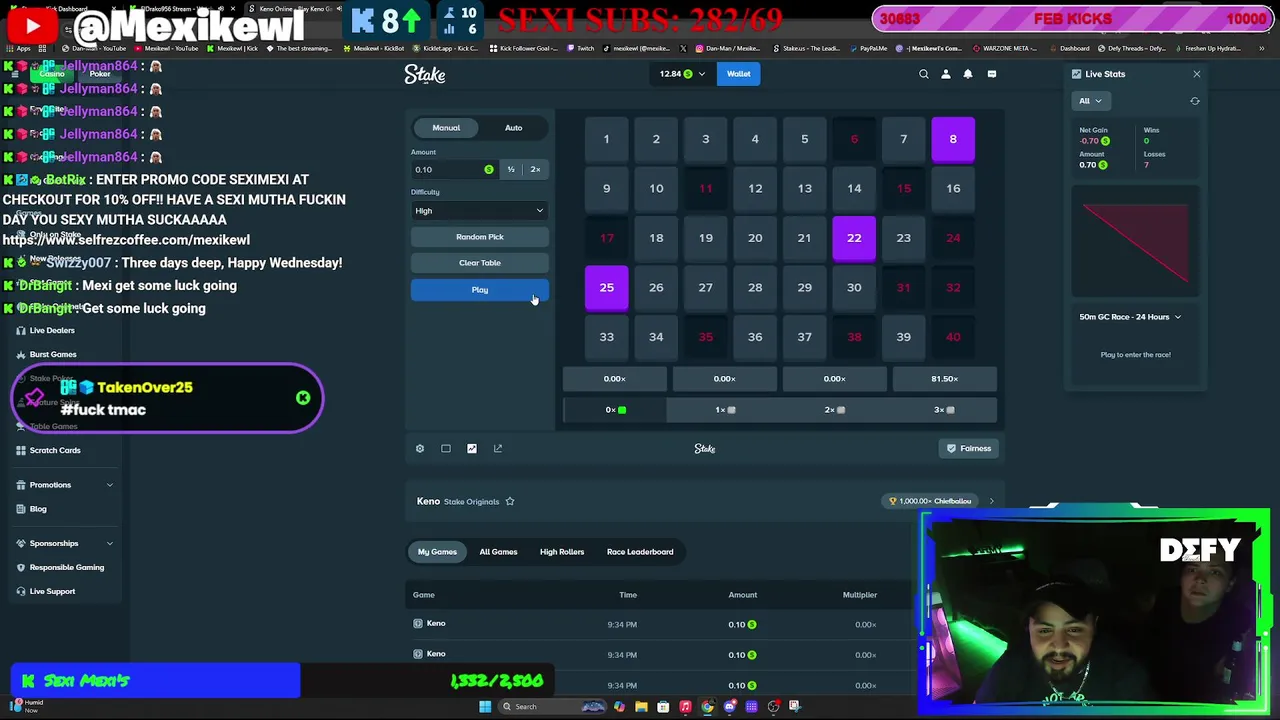Open Responsible Gaming shield icon
Image resolution: width=1280 pixels, height=720 pixels.
pos(21,567)
